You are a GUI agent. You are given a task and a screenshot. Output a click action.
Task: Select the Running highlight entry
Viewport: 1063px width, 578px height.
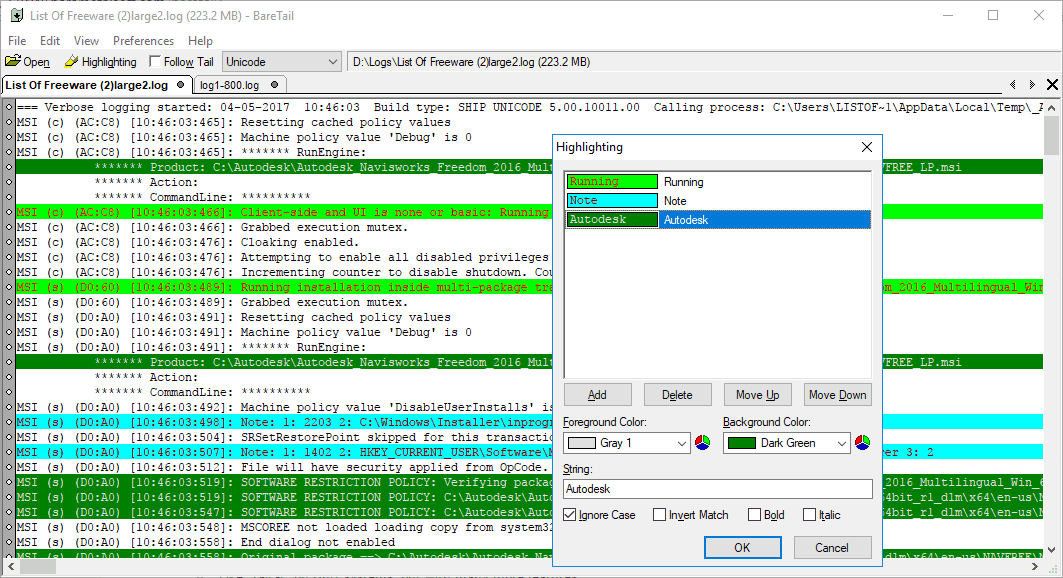click(718, 182)
